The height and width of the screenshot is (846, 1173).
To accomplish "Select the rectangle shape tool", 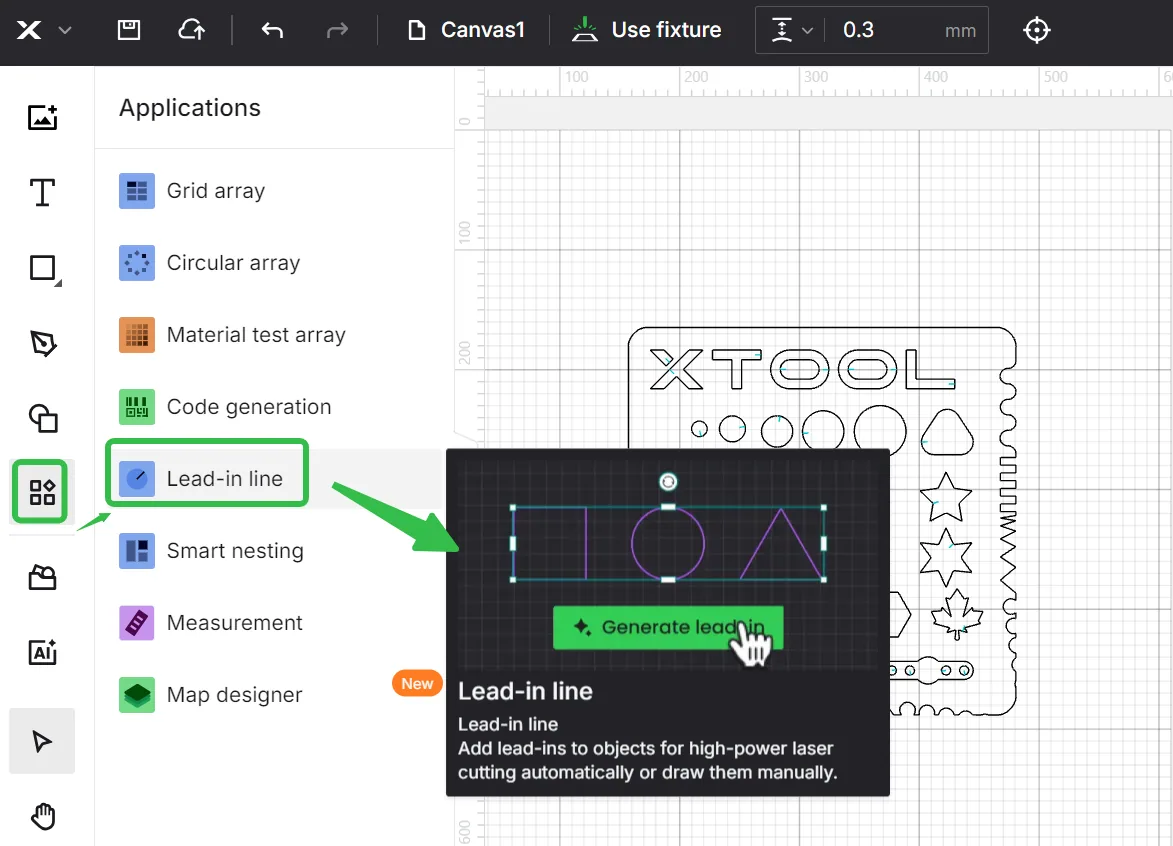I will [43, 269].
